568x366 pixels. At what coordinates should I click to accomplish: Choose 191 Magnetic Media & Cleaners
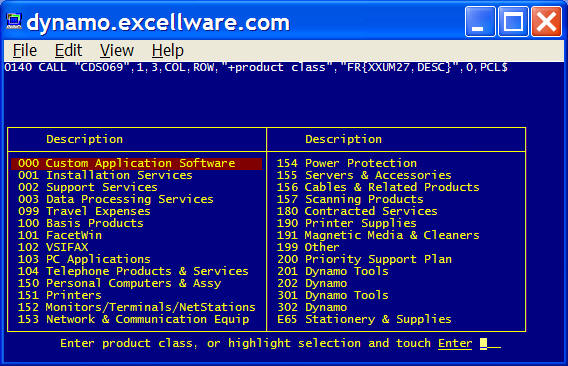click(378, 235)
